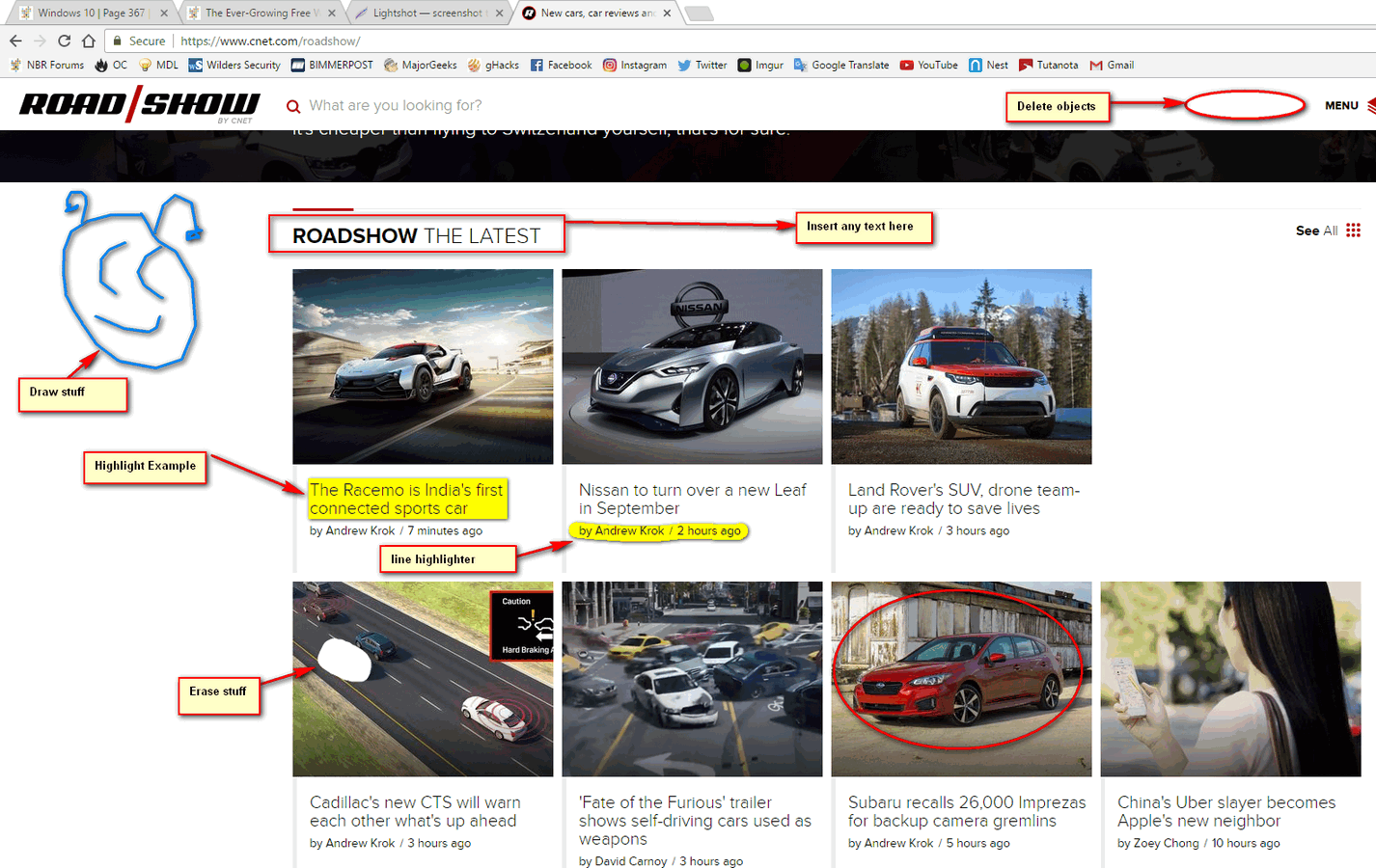Image resolution: width=1376 pixels, height=868 pixels.
Task: Open the gHacks bookmark
Action: [x=493, y=66]
